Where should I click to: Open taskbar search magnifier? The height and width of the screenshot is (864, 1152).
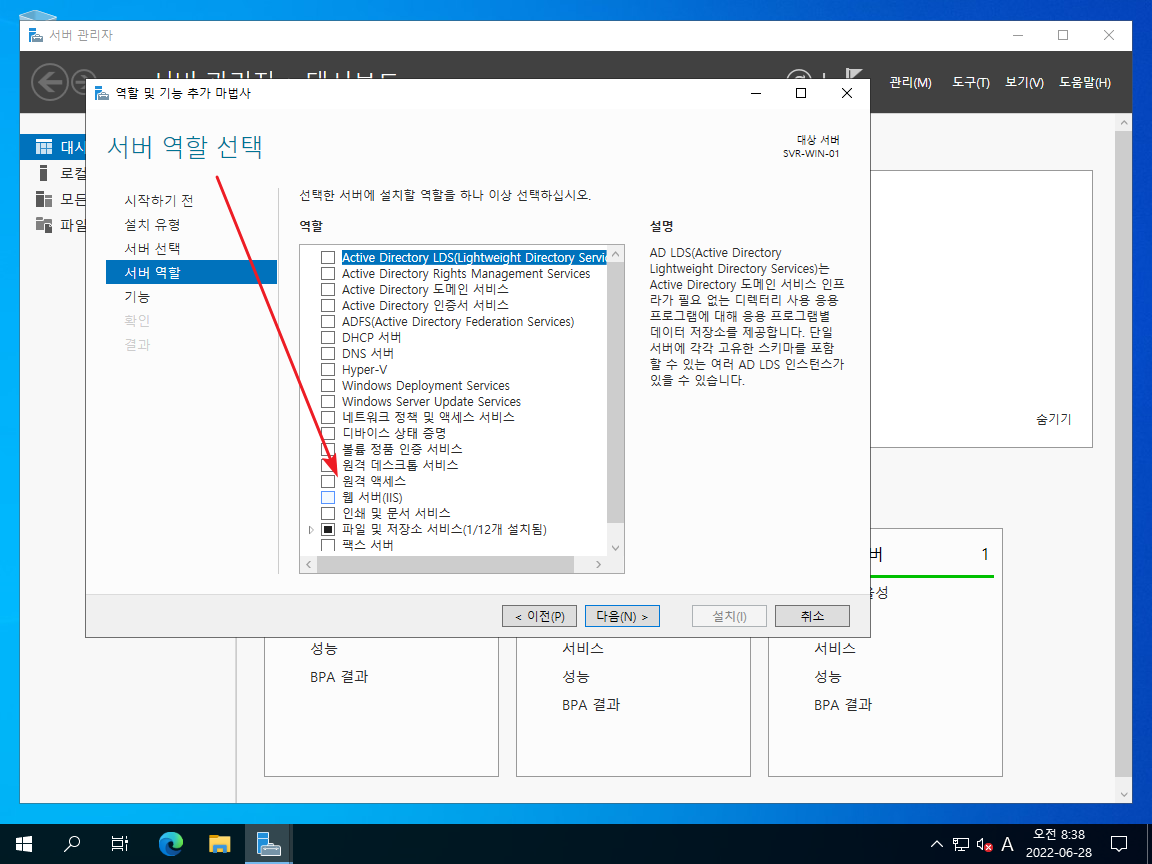pyautogui.click(x=72, y=843)
